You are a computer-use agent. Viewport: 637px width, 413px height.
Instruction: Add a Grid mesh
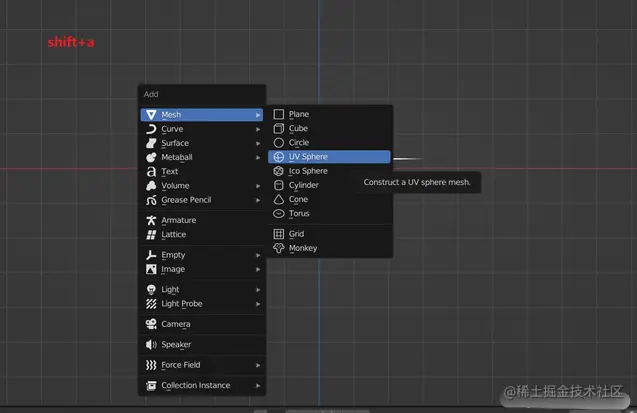329,234
